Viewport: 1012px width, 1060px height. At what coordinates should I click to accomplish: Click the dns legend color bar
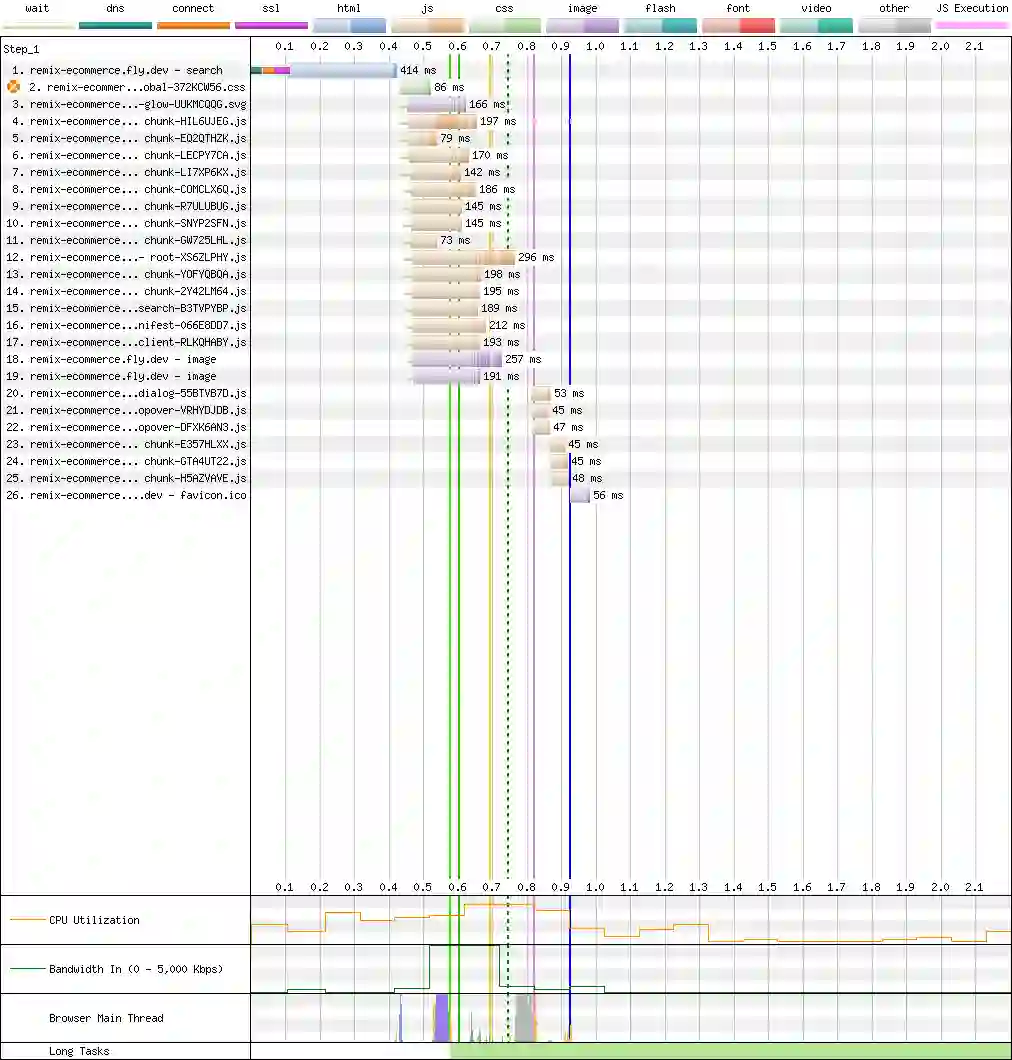[115, 26]
